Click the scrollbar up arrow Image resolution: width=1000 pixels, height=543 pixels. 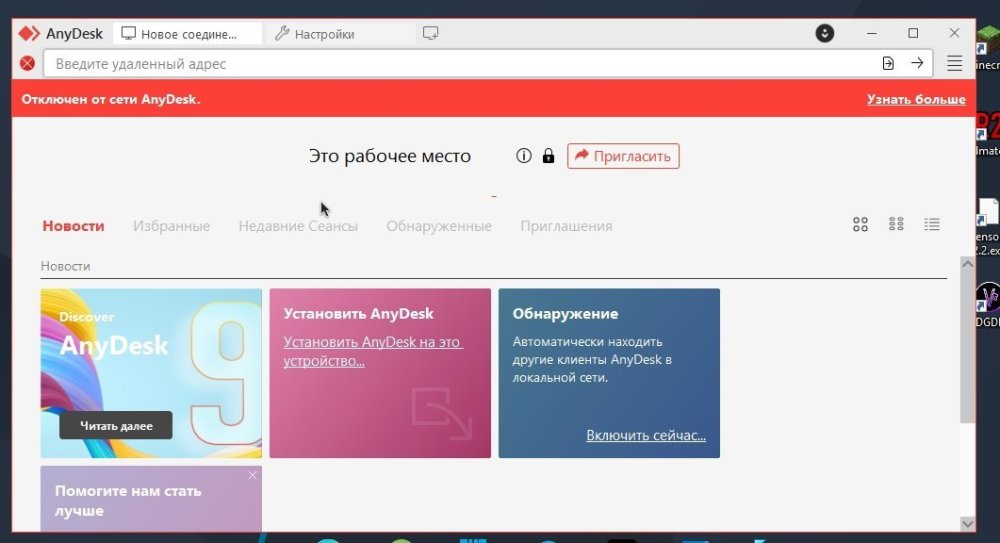(967, 264)
